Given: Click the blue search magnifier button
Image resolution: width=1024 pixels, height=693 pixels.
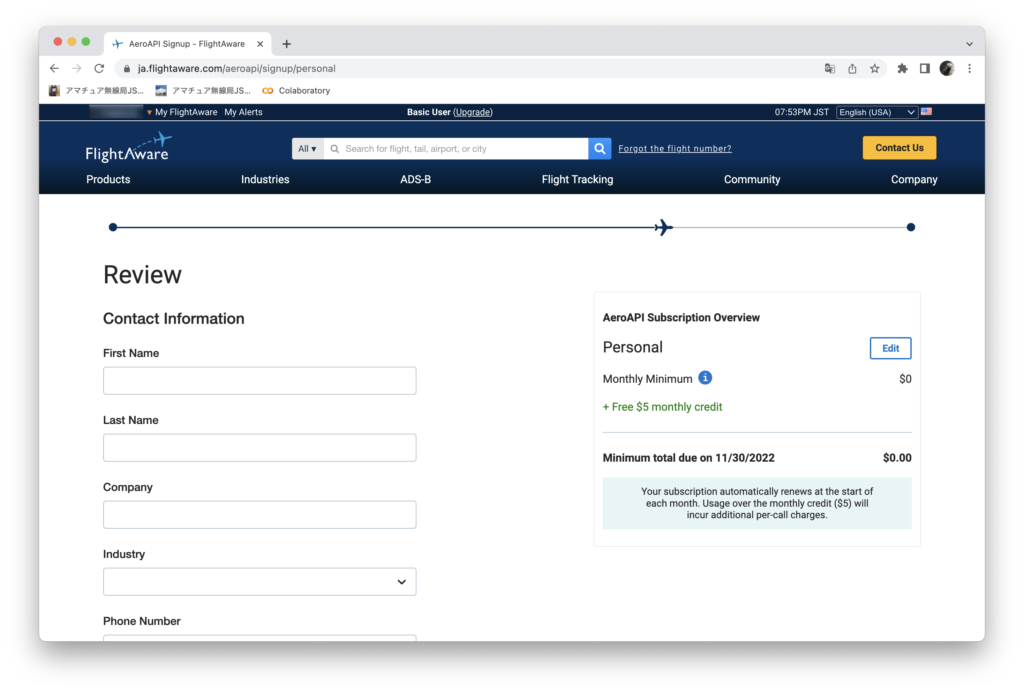Looking at the screenshot, I should pyautogui.click(x=599, y=149).
